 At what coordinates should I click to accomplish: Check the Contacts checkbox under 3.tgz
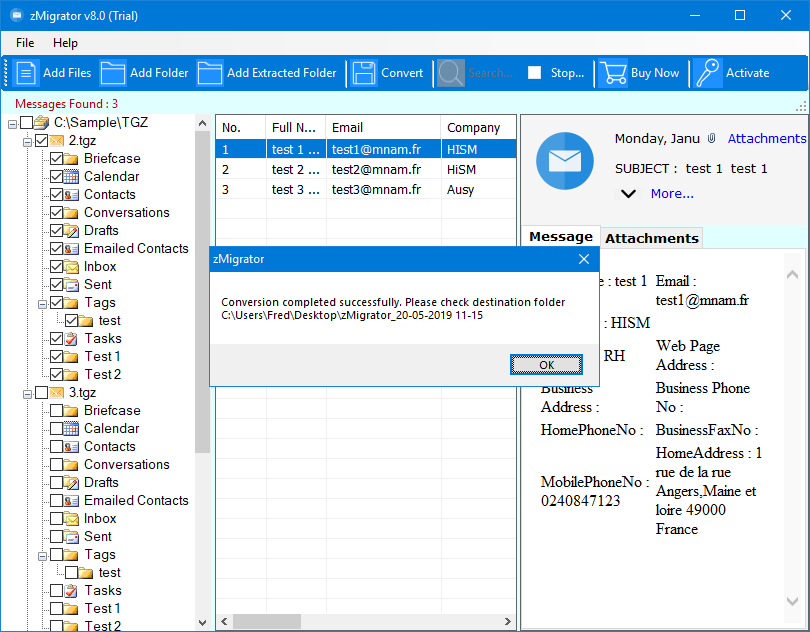pyautogui.click(x=57, y=446)
